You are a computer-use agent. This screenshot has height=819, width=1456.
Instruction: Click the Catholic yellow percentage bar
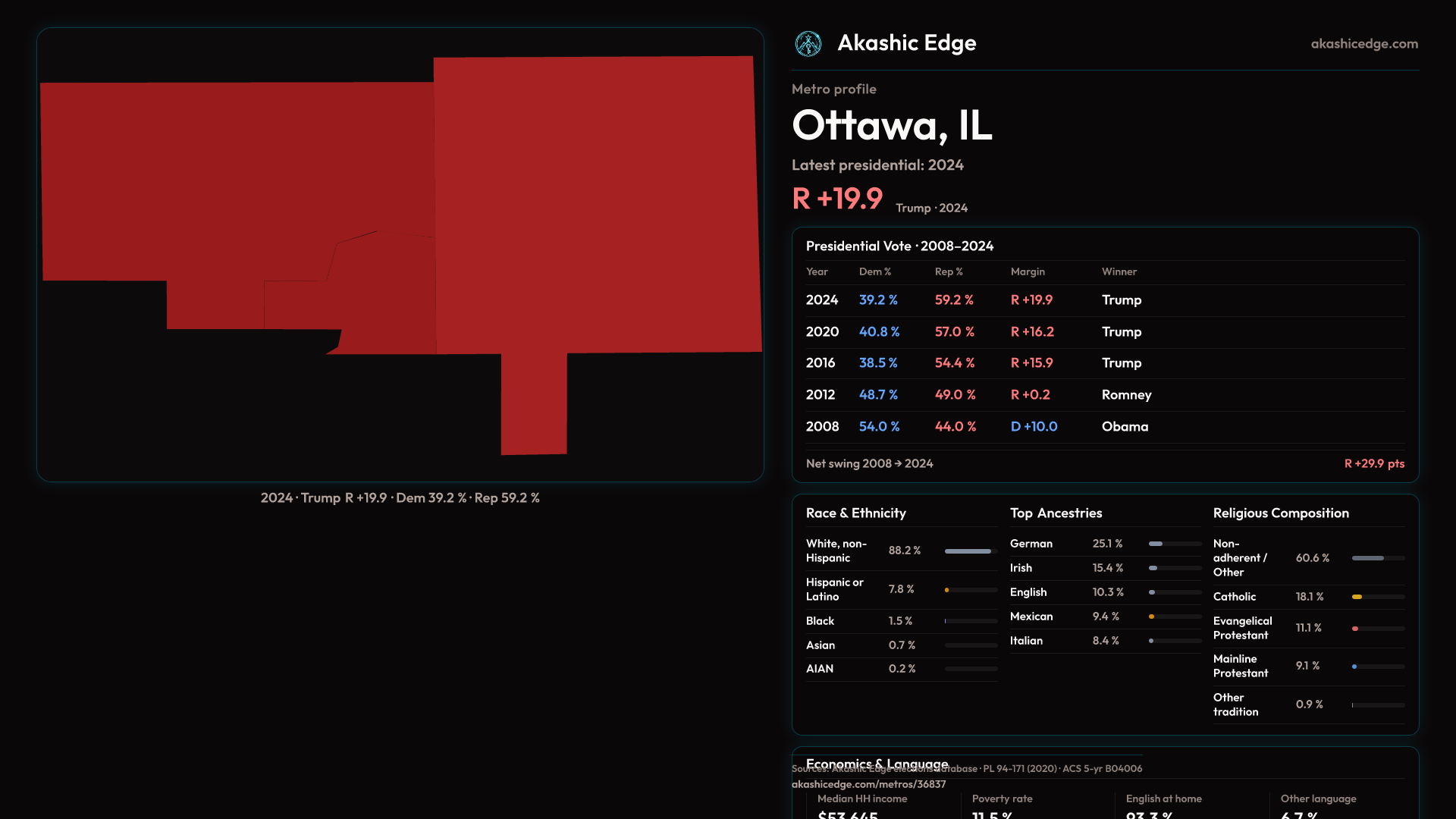pos(1357,598)
